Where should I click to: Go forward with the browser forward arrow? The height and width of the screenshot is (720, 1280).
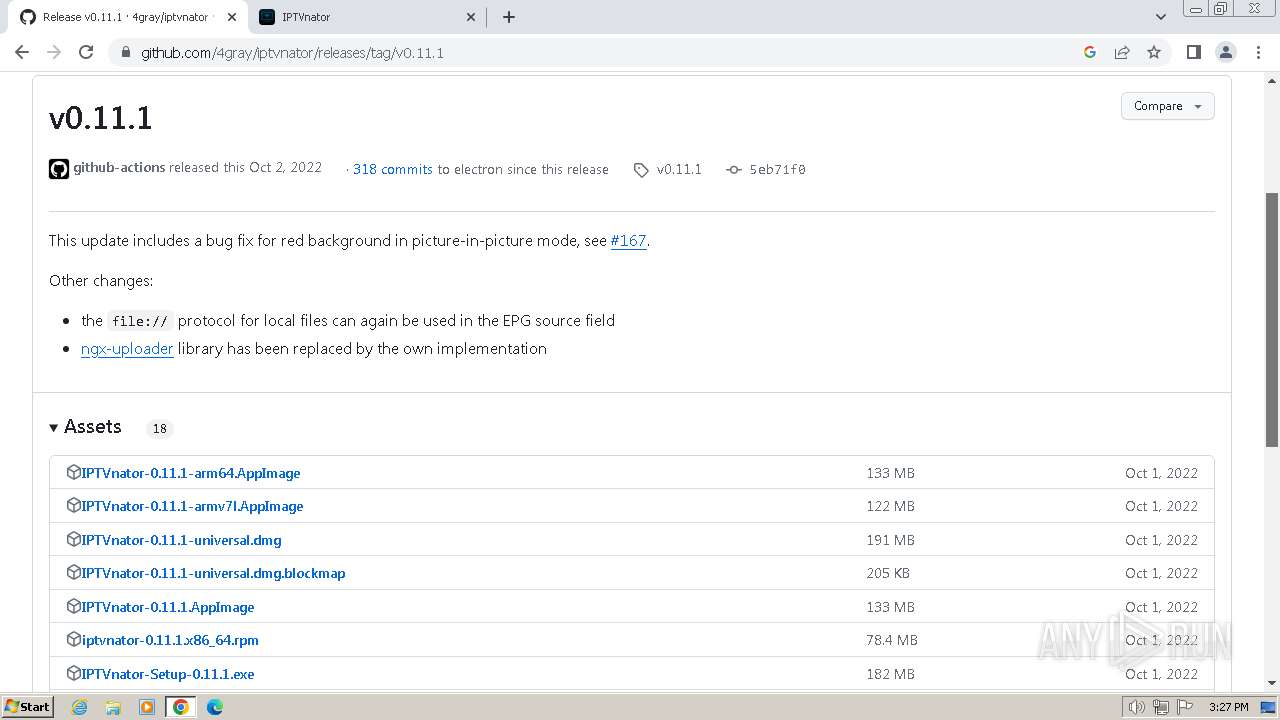[54, 52]
